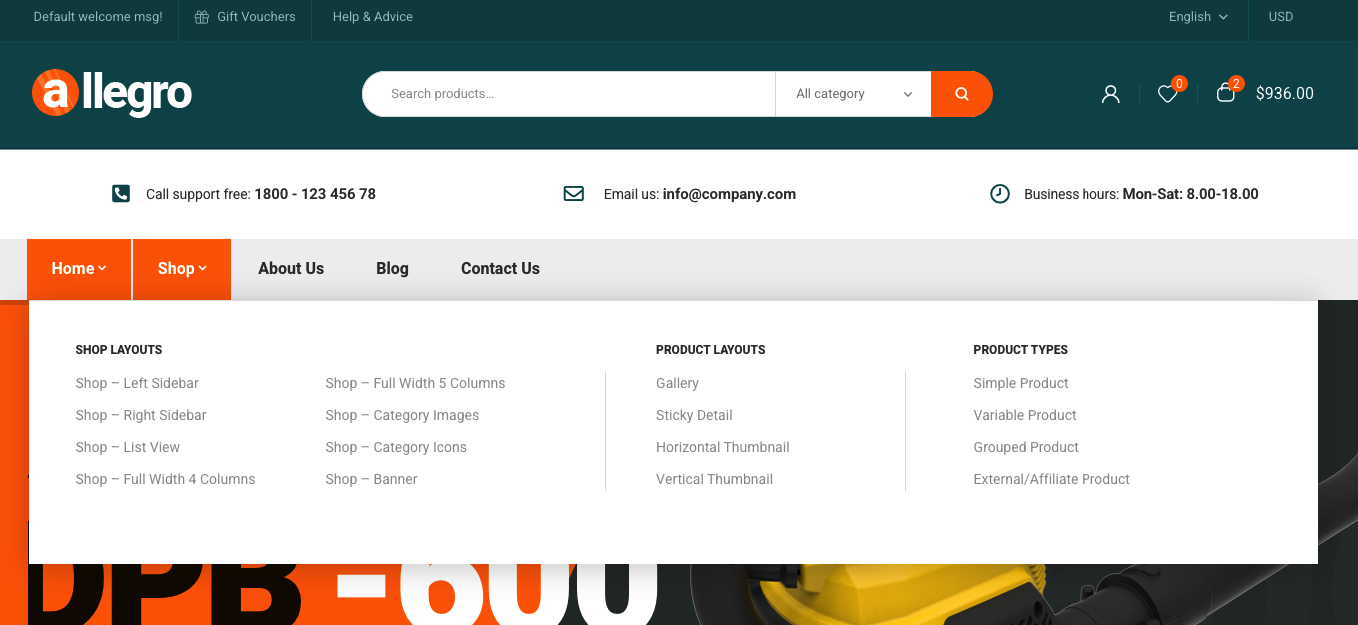Click the Allegro logo

[x=112, y=93]
